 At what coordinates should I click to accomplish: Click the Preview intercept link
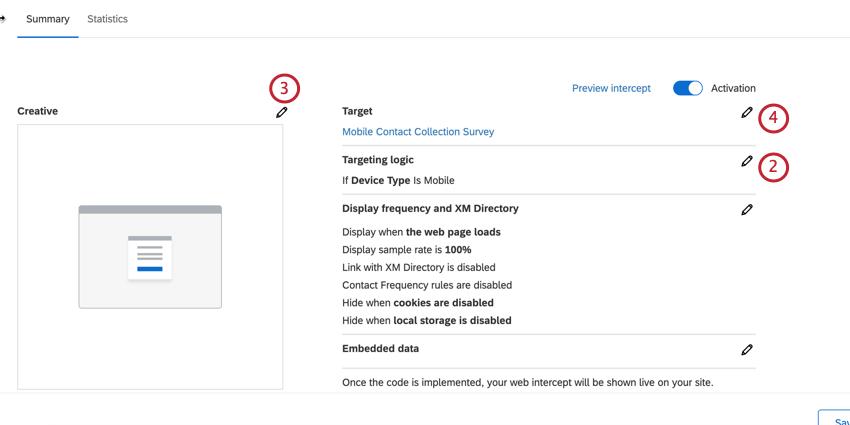pyautogui.click(x=611, y=88)
